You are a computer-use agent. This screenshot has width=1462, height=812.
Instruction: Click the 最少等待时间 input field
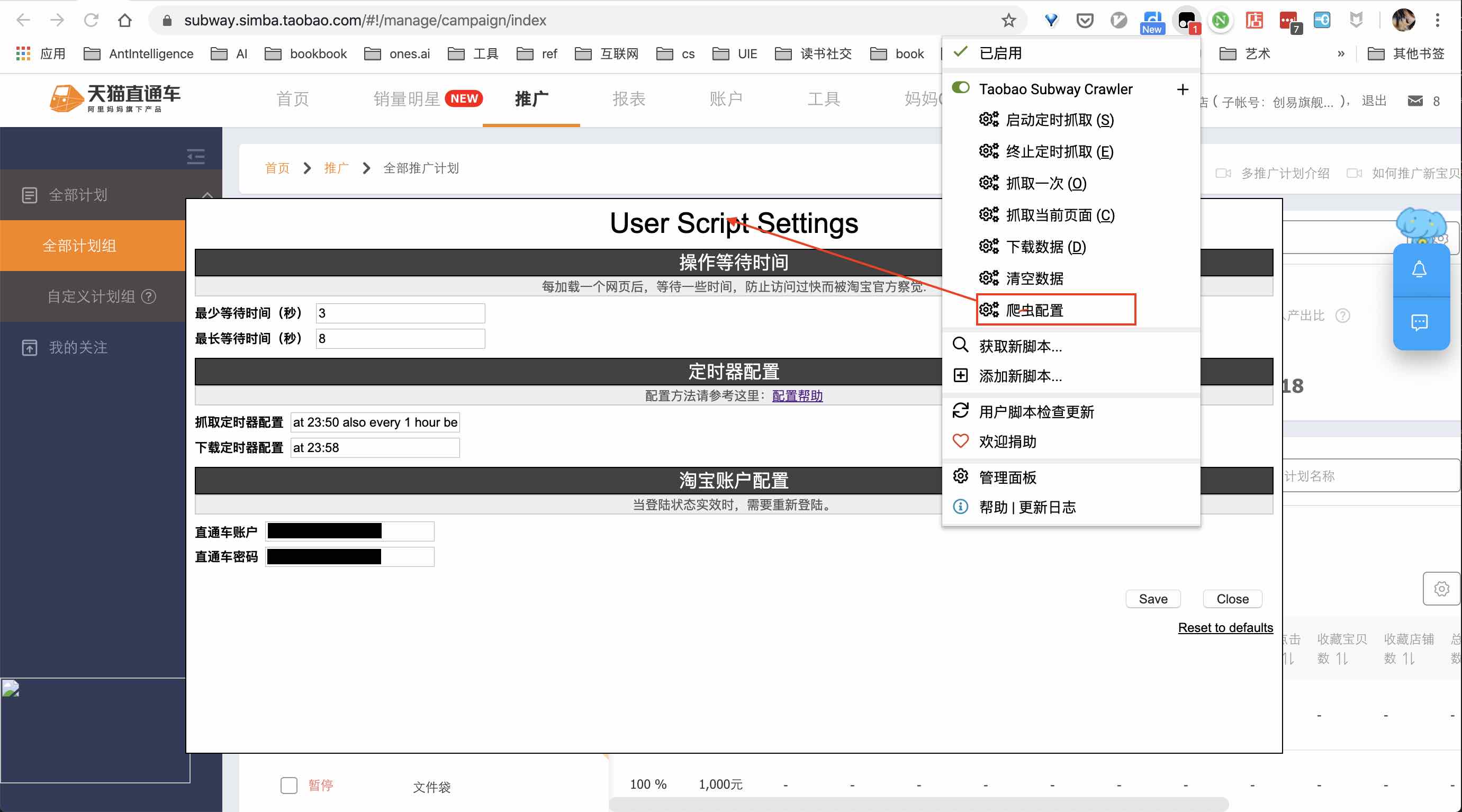[x=400, y=313]
